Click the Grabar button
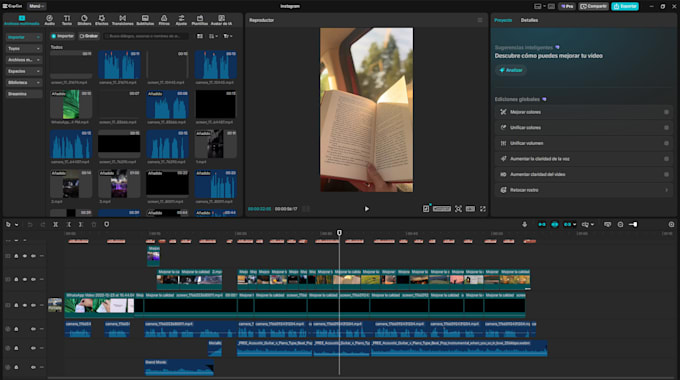The width and height of the screenshot is (680, 380). point(89,36)
